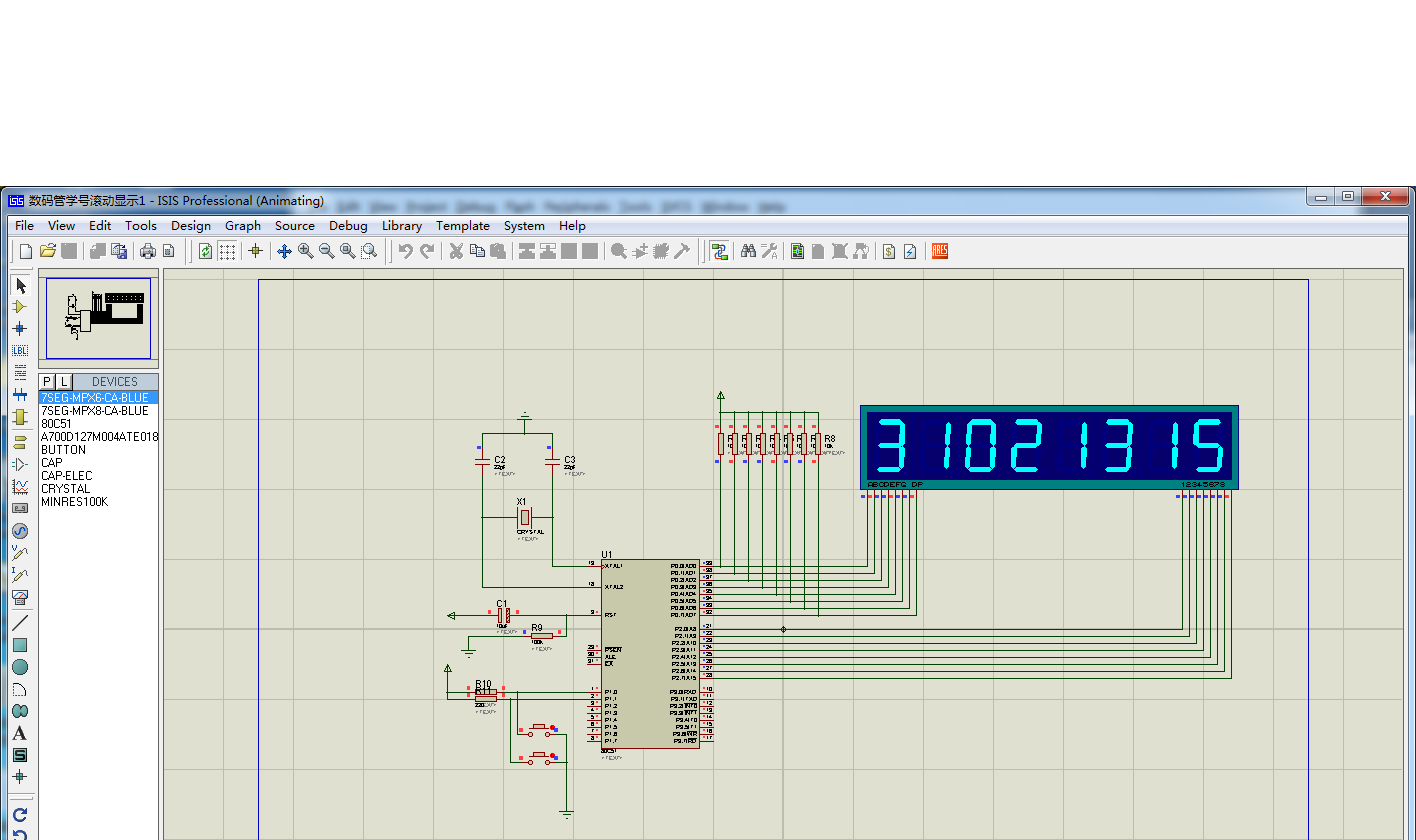Select the Voltage Probe tool

pyautogui.click(x=20, y=552)
